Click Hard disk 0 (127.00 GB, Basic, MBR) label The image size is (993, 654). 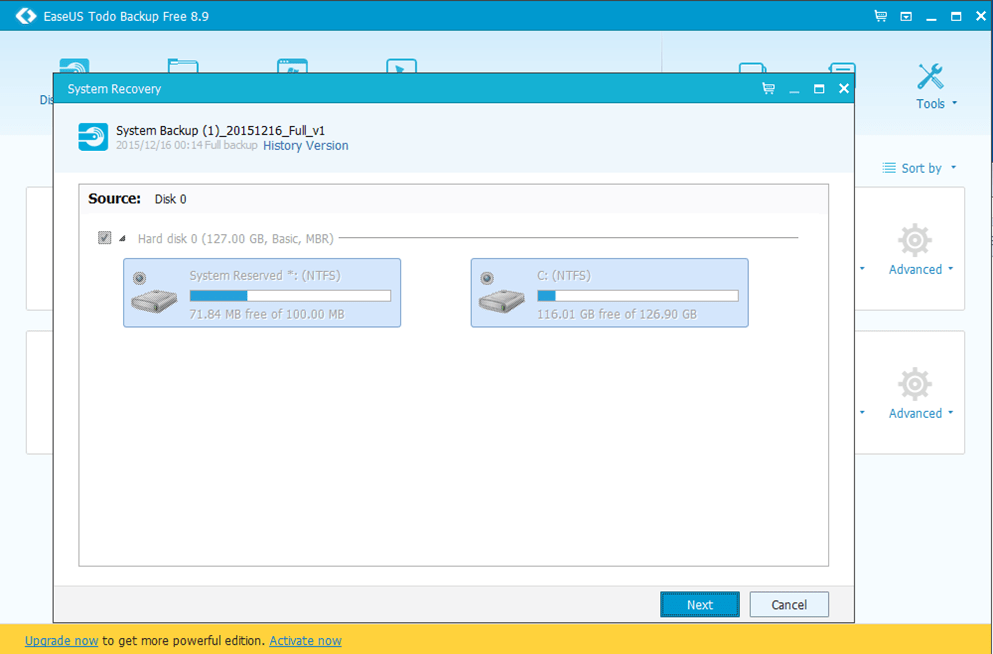[236, 239]
